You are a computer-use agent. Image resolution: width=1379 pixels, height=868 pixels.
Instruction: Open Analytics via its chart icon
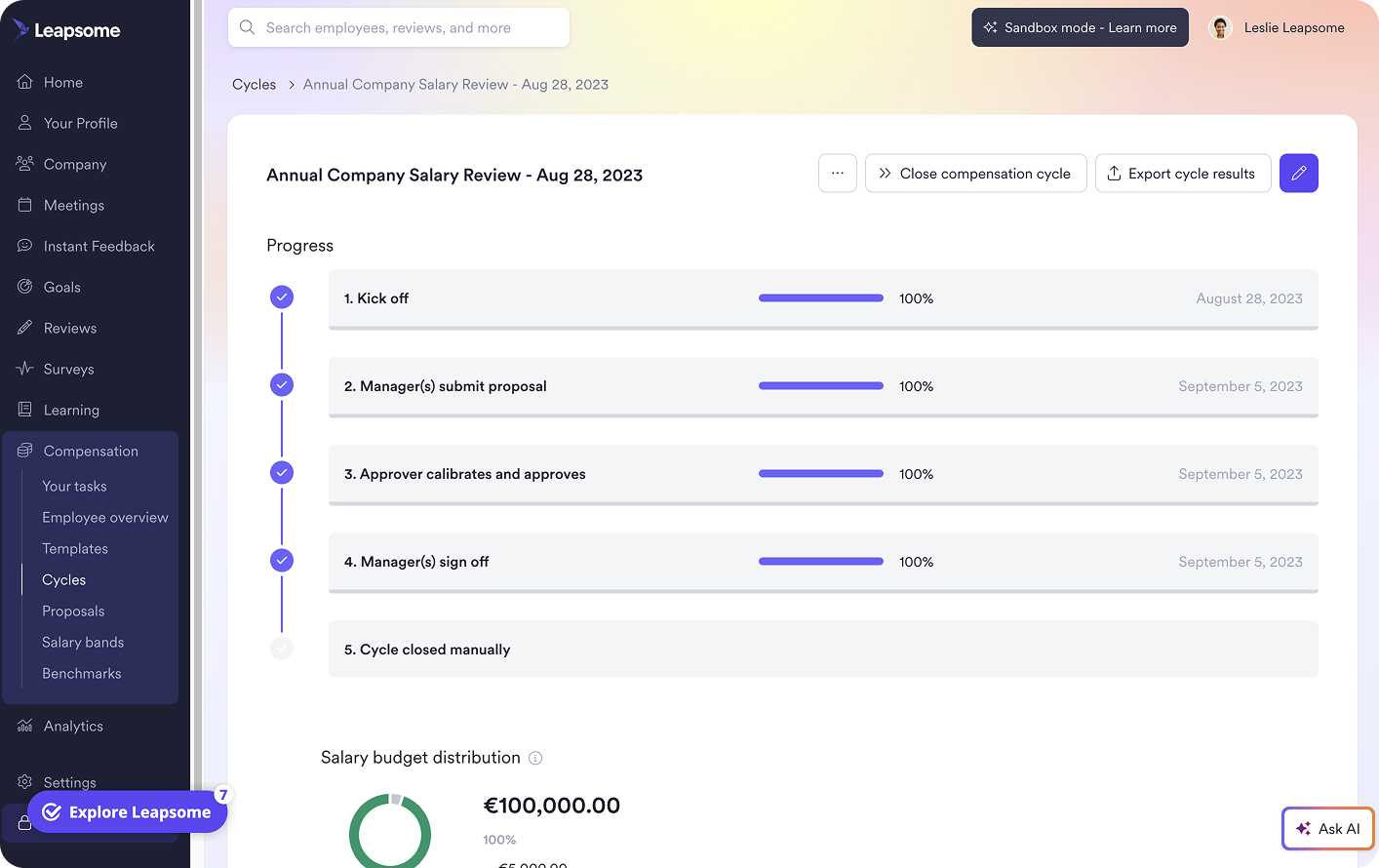point(22,726)
